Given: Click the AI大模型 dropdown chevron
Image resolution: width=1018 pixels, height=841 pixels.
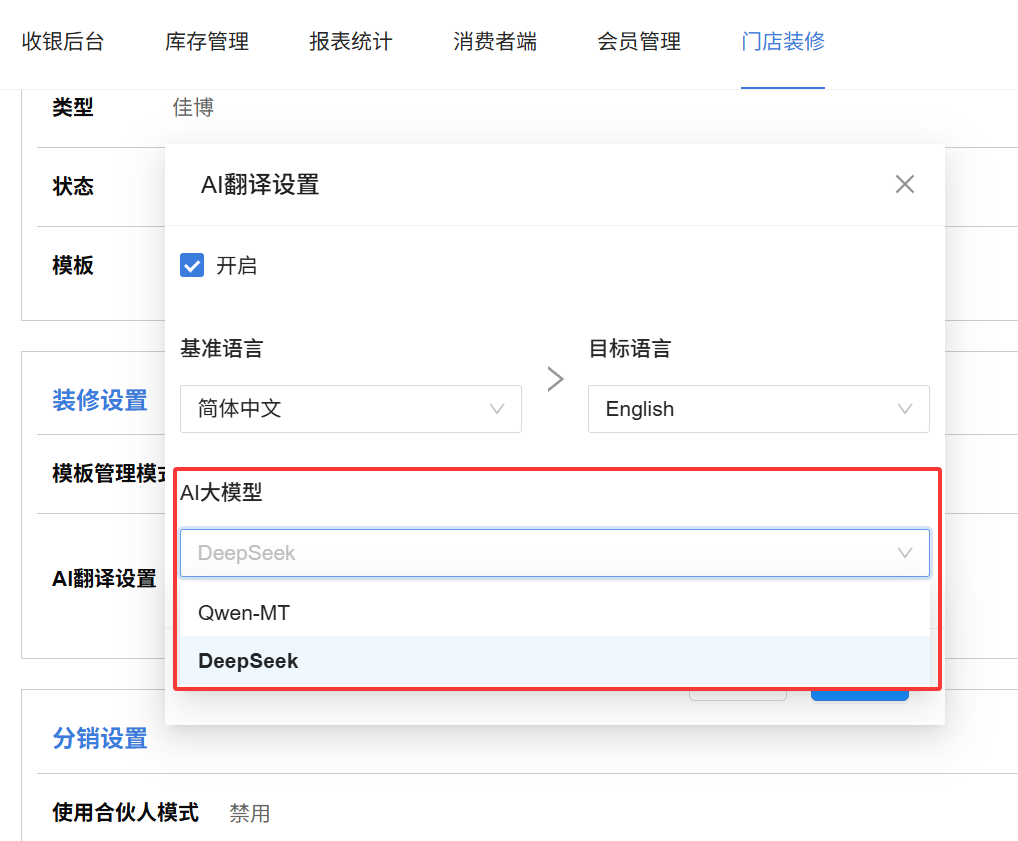Looking at the screenshot, I should click(904, 553).
